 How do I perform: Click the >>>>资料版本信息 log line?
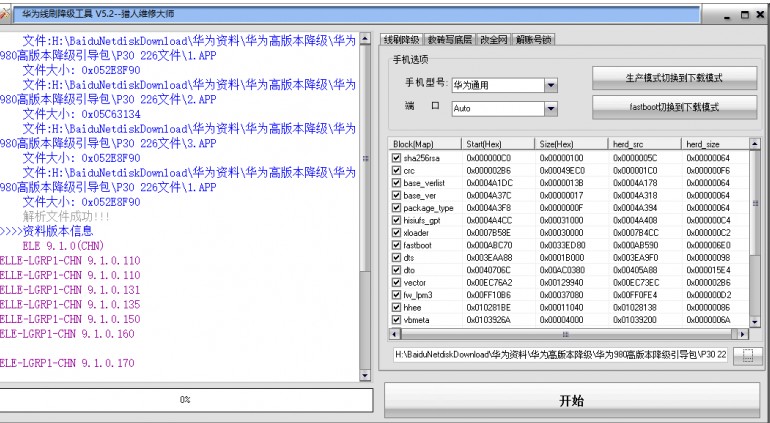(47, 231)
